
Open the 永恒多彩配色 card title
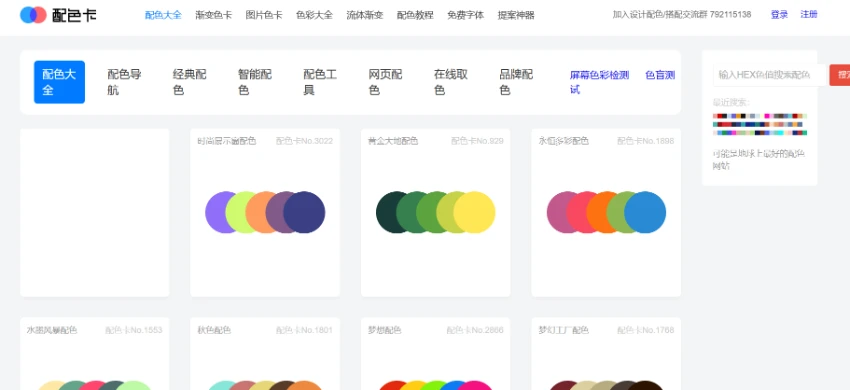coord(563,141)
